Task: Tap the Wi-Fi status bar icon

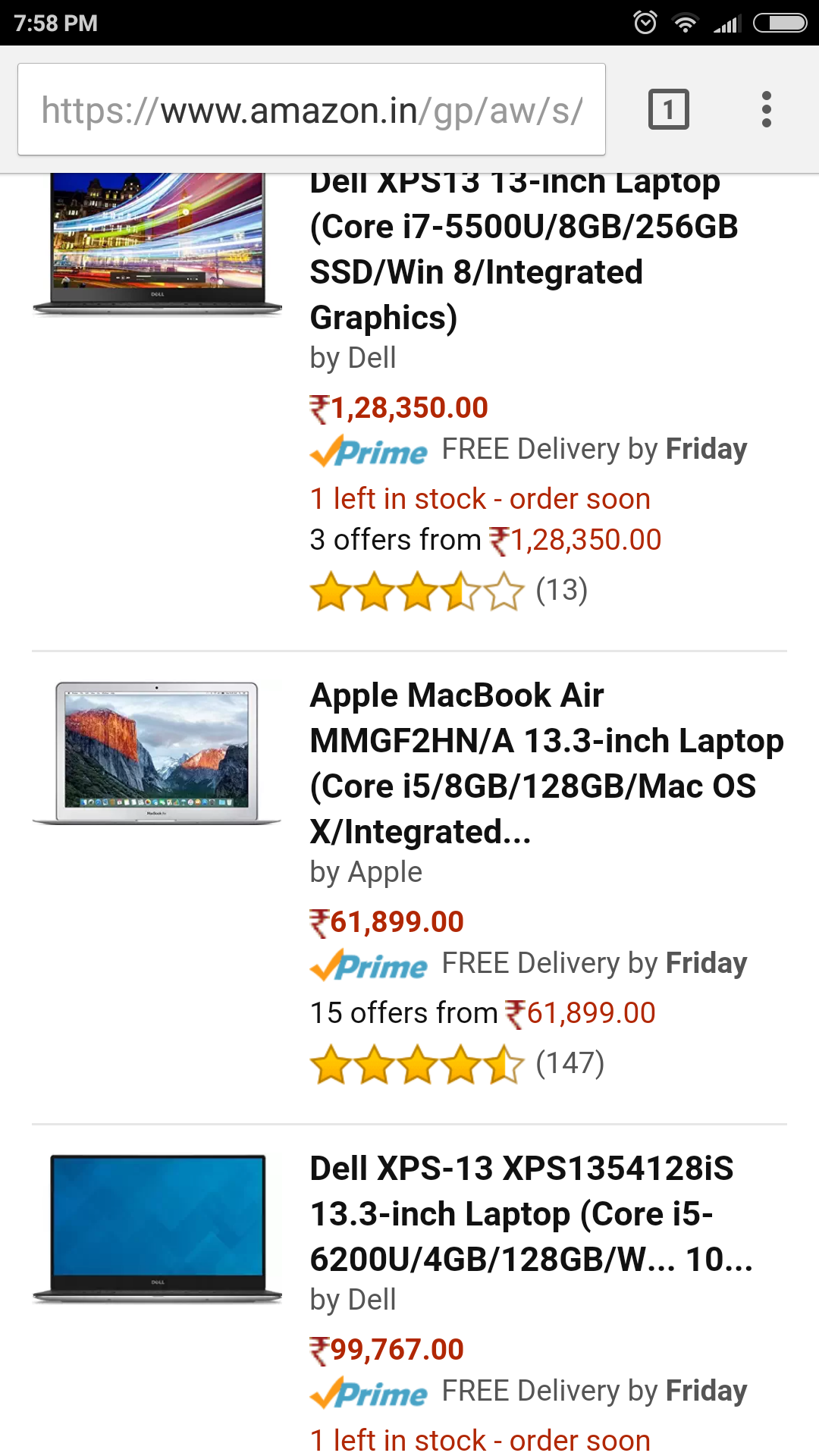Action: tap(686, 24)
